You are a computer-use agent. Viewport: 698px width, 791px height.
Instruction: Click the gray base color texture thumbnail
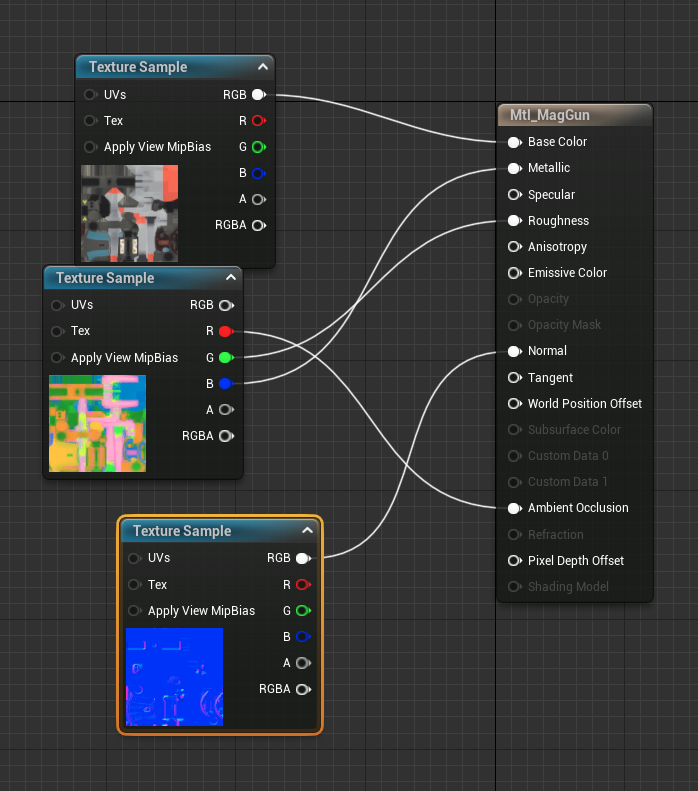[130, 213]
